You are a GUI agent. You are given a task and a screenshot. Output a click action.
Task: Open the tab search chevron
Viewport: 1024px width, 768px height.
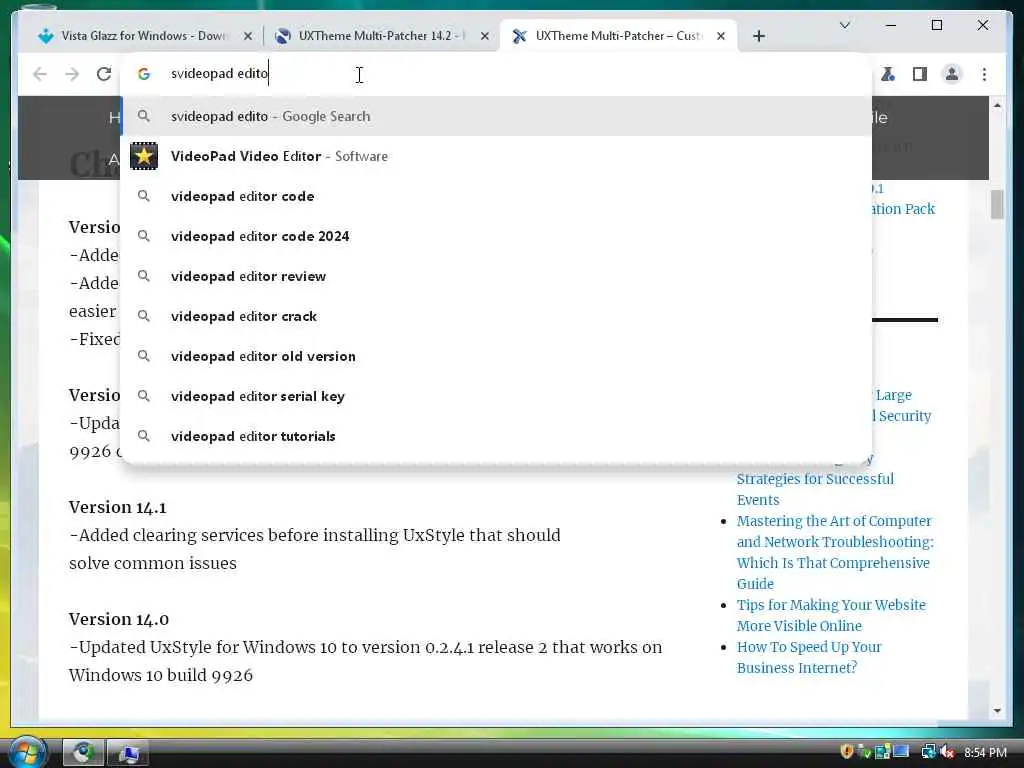844,25
